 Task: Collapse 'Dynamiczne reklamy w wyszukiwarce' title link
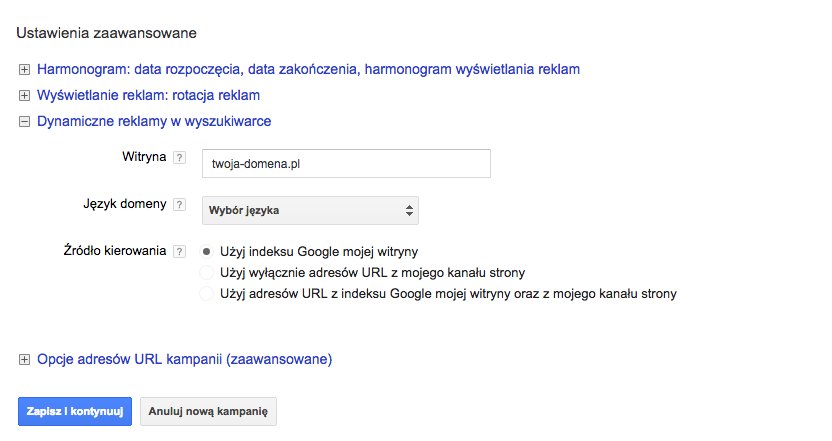pyautogui.click(x=154, y=122)
